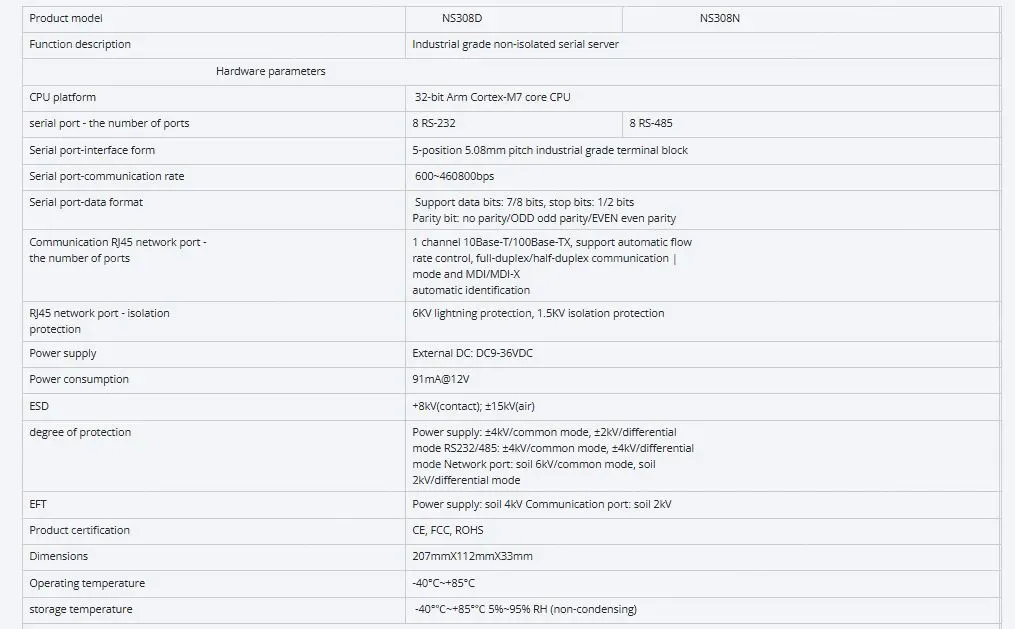Click the Operating temperature label

tap(87, 583)
